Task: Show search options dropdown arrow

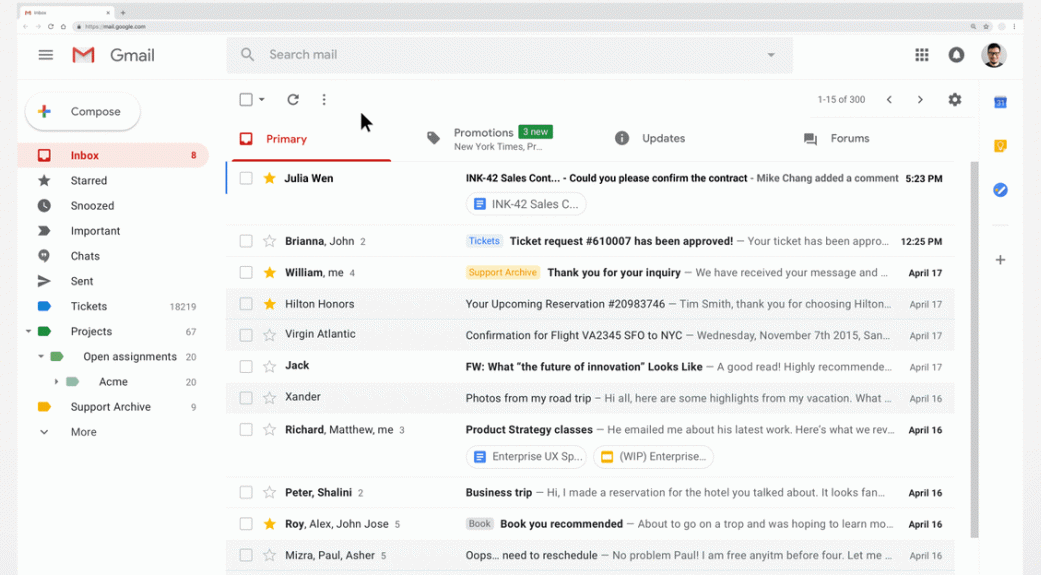Action: pyautogui.click(x=771, y=55)
